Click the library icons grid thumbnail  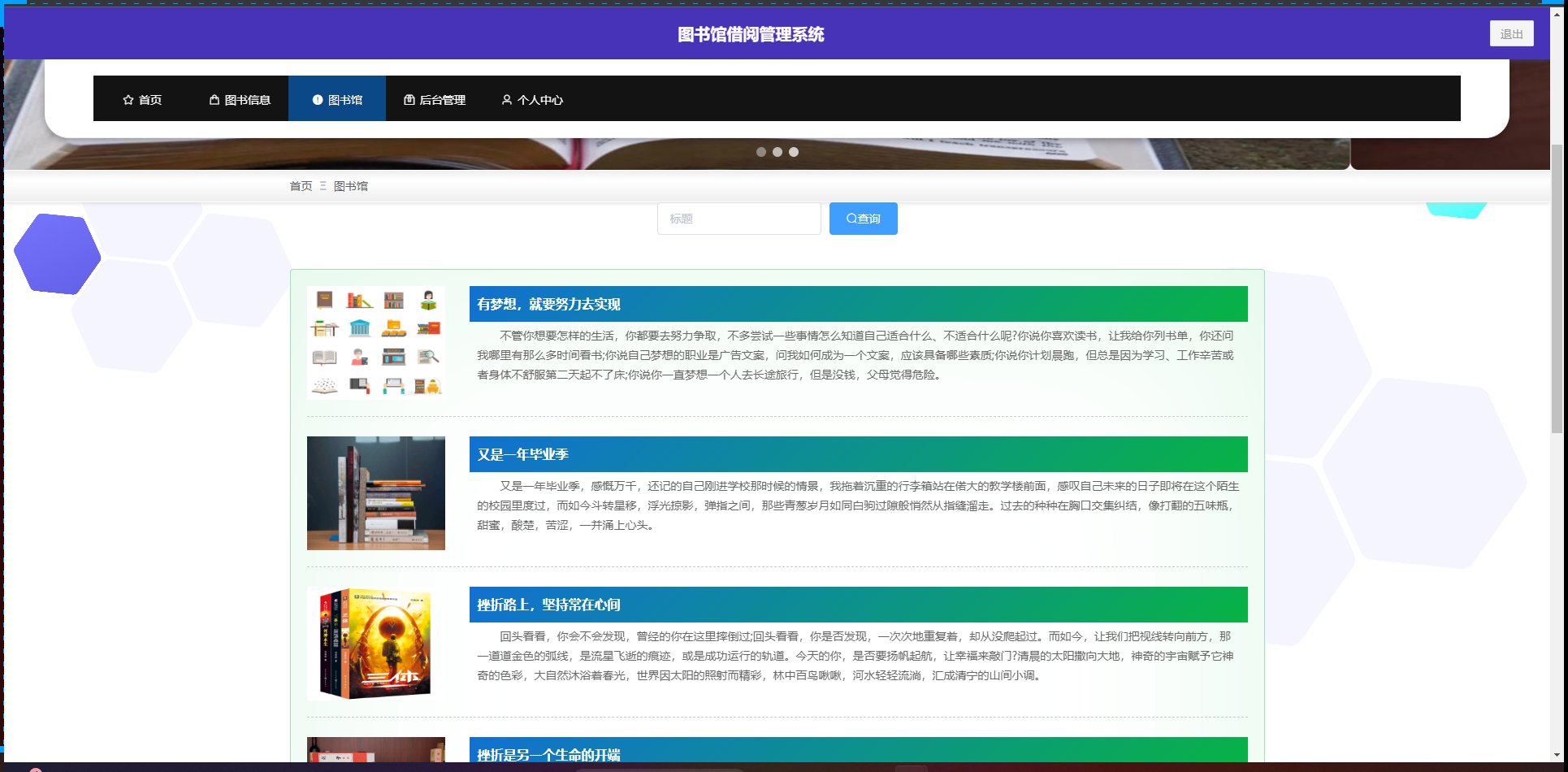376,343
